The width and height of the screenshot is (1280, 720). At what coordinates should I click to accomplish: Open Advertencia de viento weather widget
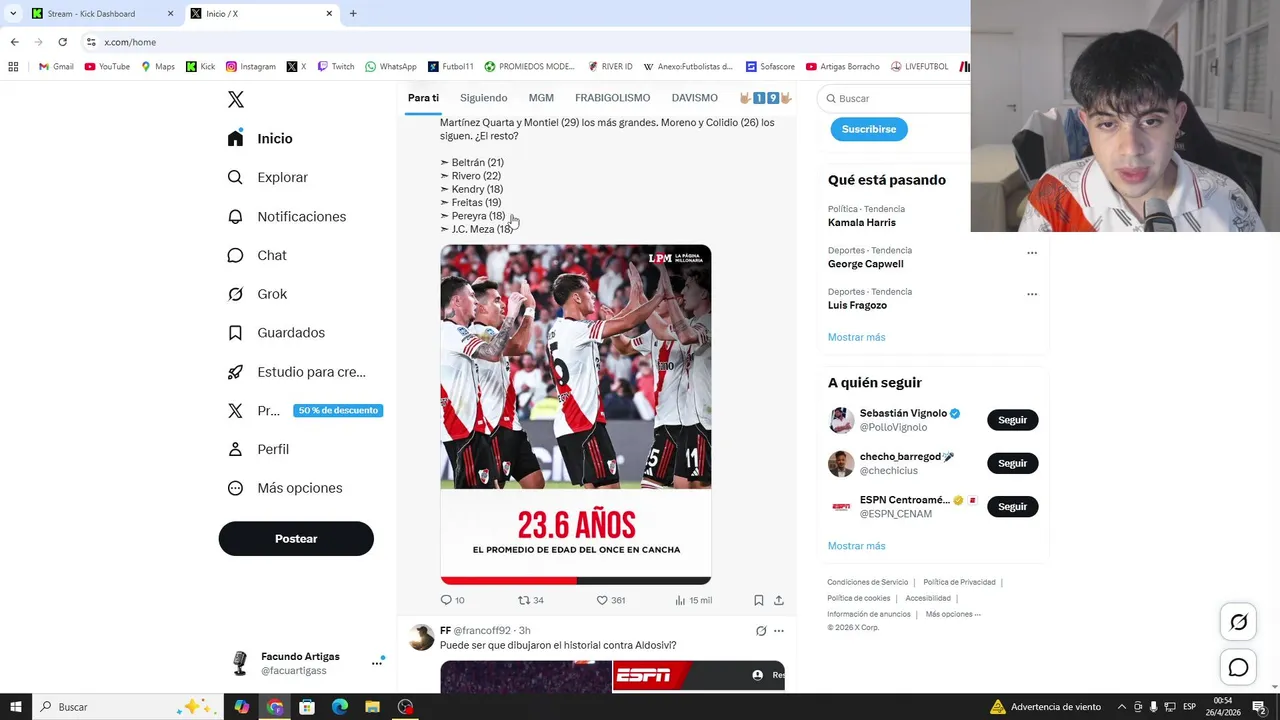tap(1045, 707)
